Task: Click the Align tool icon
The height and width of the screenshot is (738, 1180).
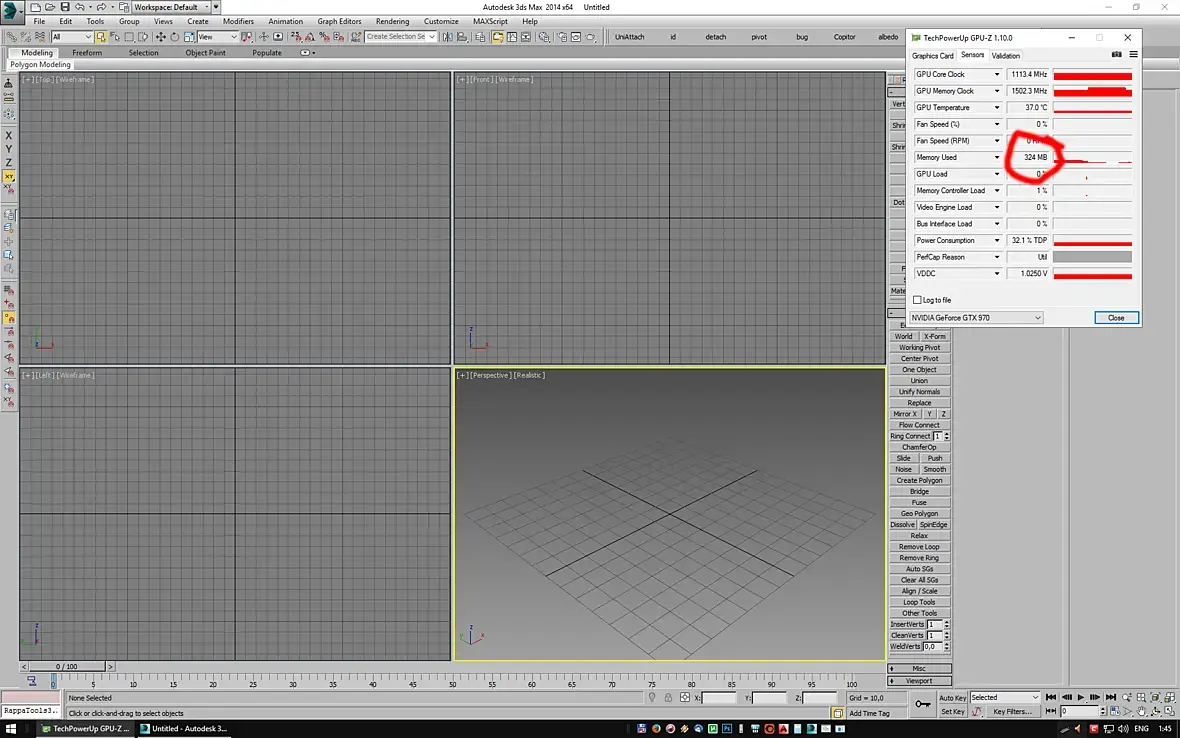Action: [x=461, y=36]
